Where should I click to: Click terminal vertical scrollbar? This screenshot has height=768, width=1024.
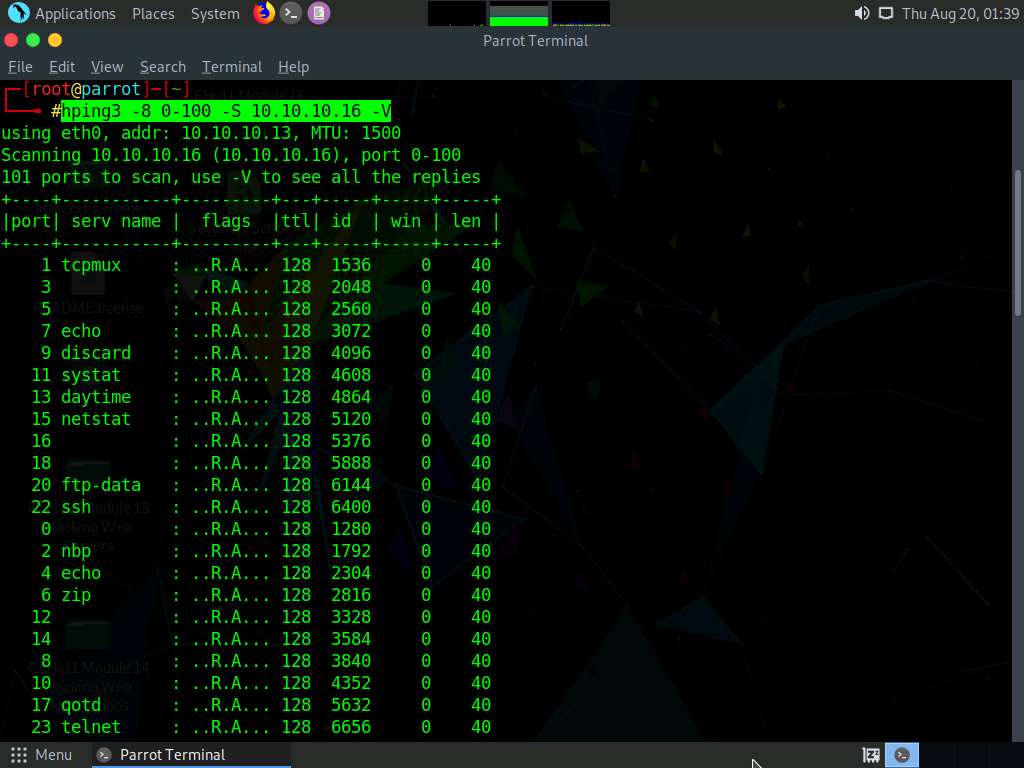click(x=1018, y=242)
